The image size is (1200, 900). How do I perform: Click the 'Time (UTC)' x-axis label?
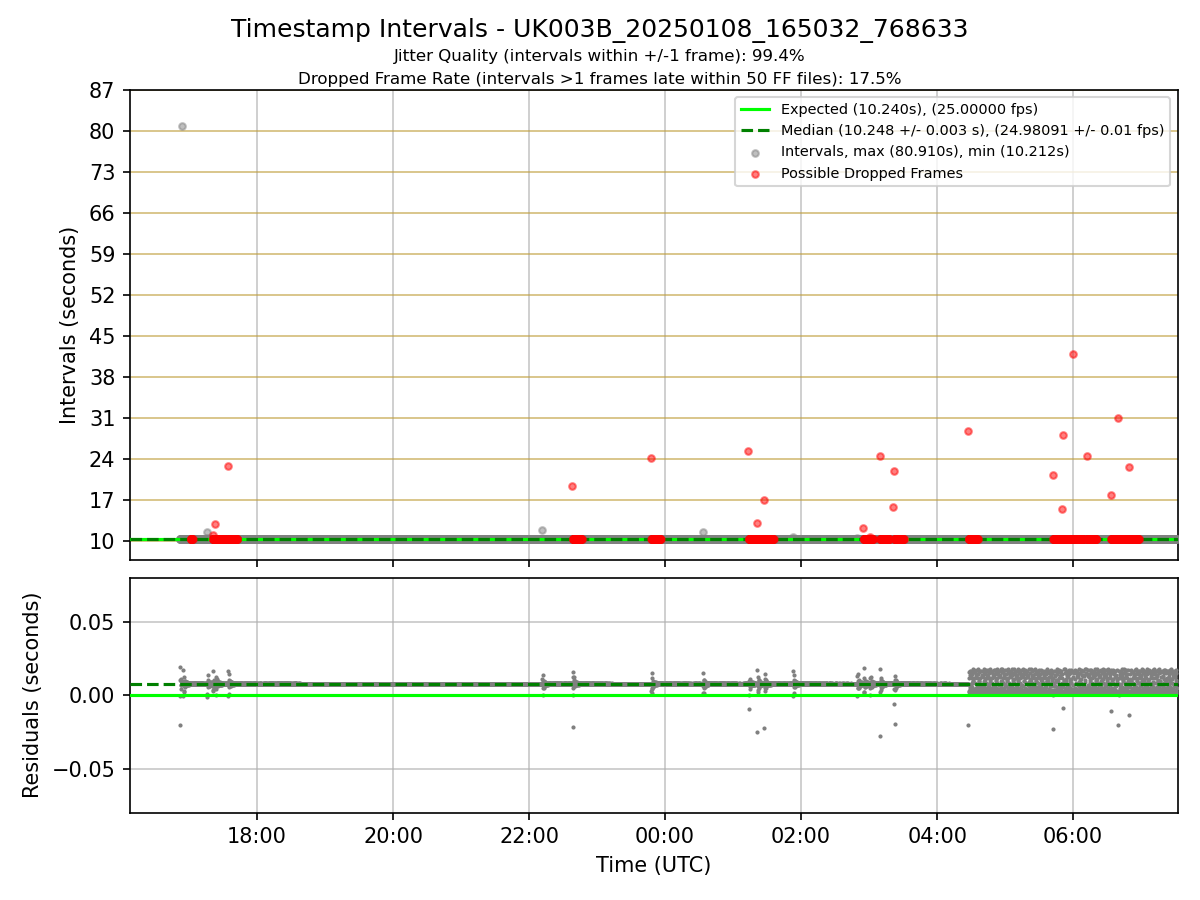click(x=653, y=865)
